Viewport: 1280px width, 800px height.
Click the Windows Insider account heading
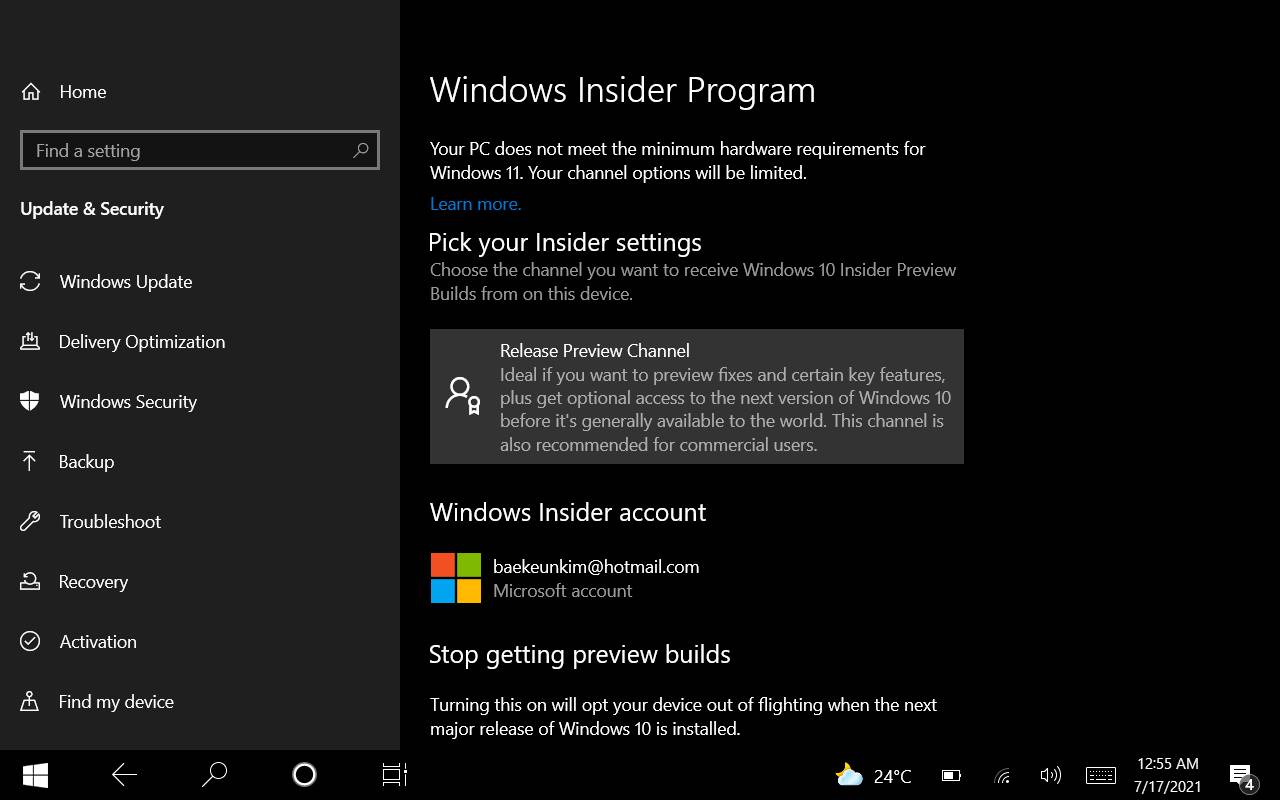(568, 513)
